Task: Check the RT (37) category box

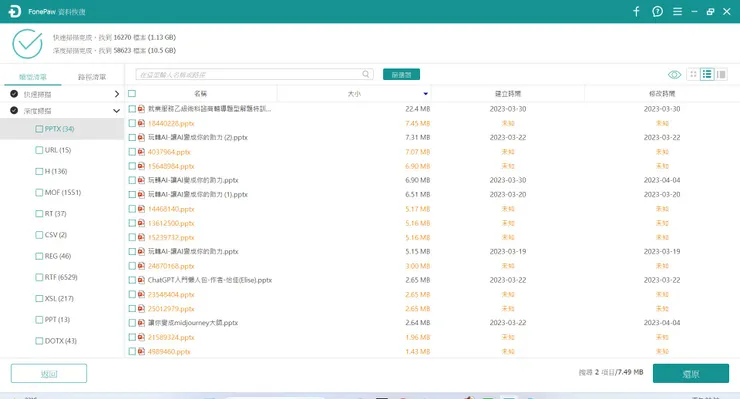Action: coord(39,214)
